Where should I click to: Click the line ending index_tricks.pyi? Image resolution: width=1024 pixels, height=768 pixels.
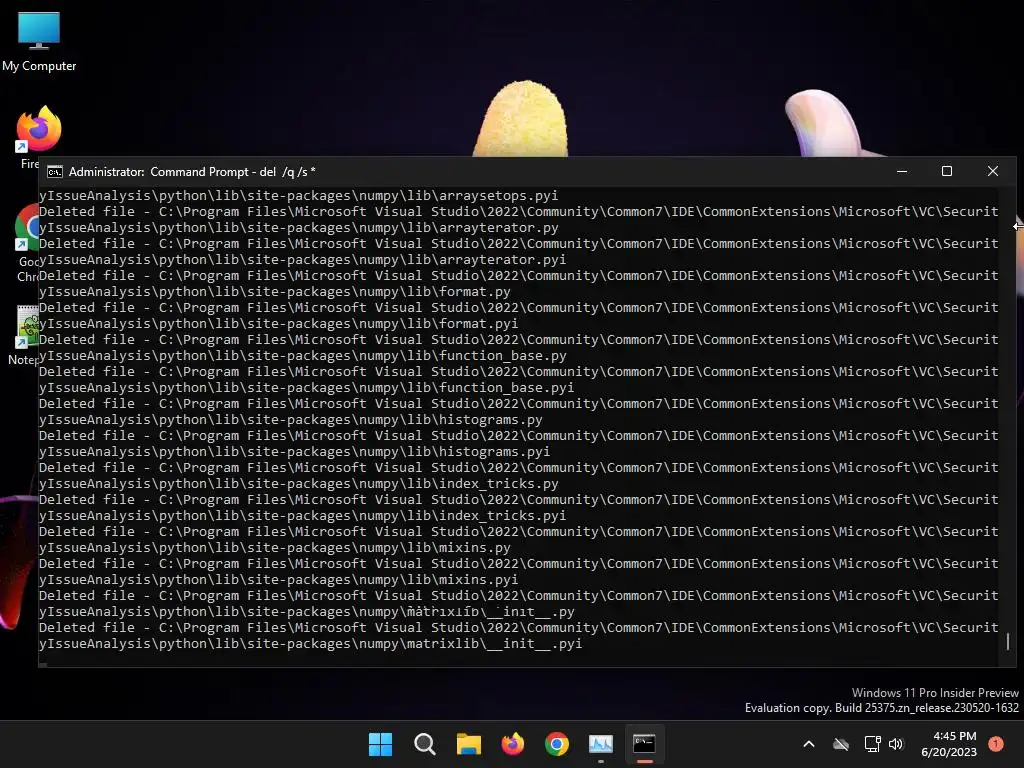(x=303, y=515)
